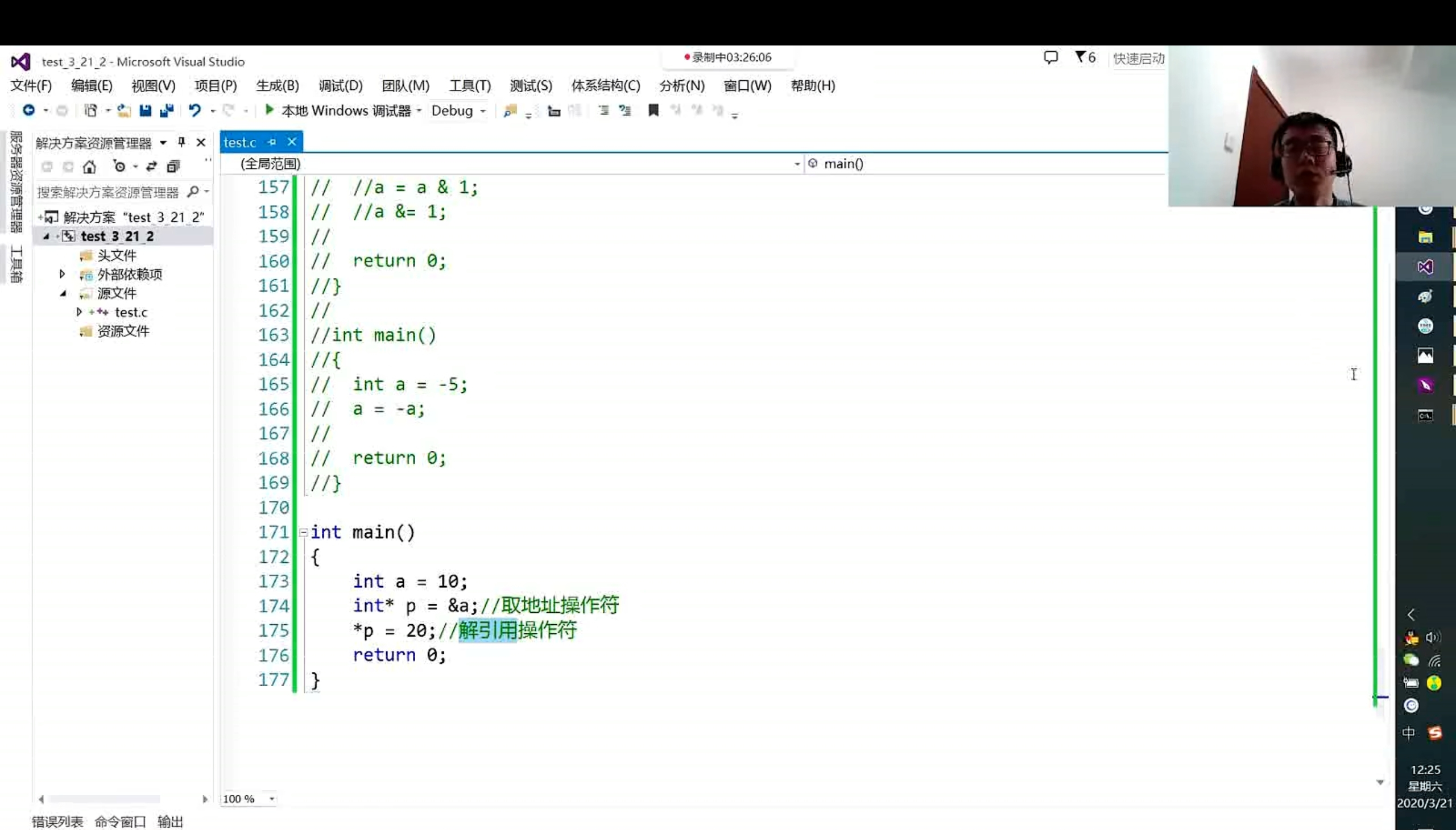Toggle a bookmark on current line

pos(653,110)
